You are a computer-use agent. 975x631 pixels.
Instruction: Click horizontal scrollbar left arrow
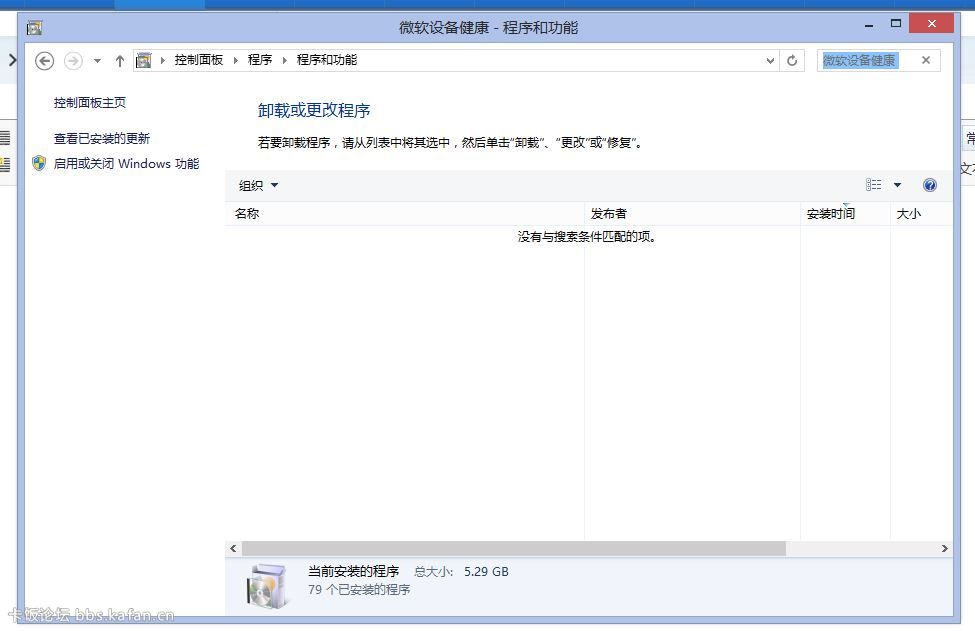click(x=233, y=548)
